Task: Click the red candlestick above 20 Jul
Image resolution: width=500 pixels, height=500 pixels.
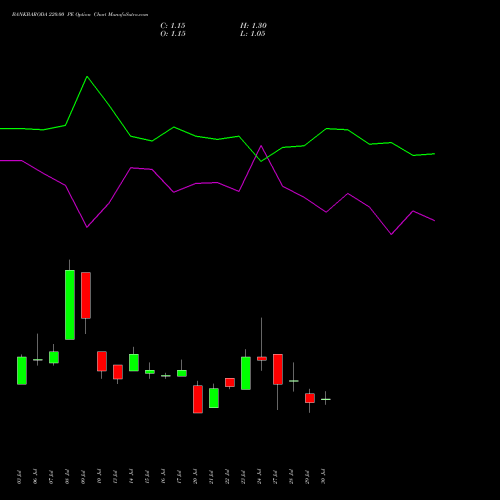Action: click(x=198, y=399)
